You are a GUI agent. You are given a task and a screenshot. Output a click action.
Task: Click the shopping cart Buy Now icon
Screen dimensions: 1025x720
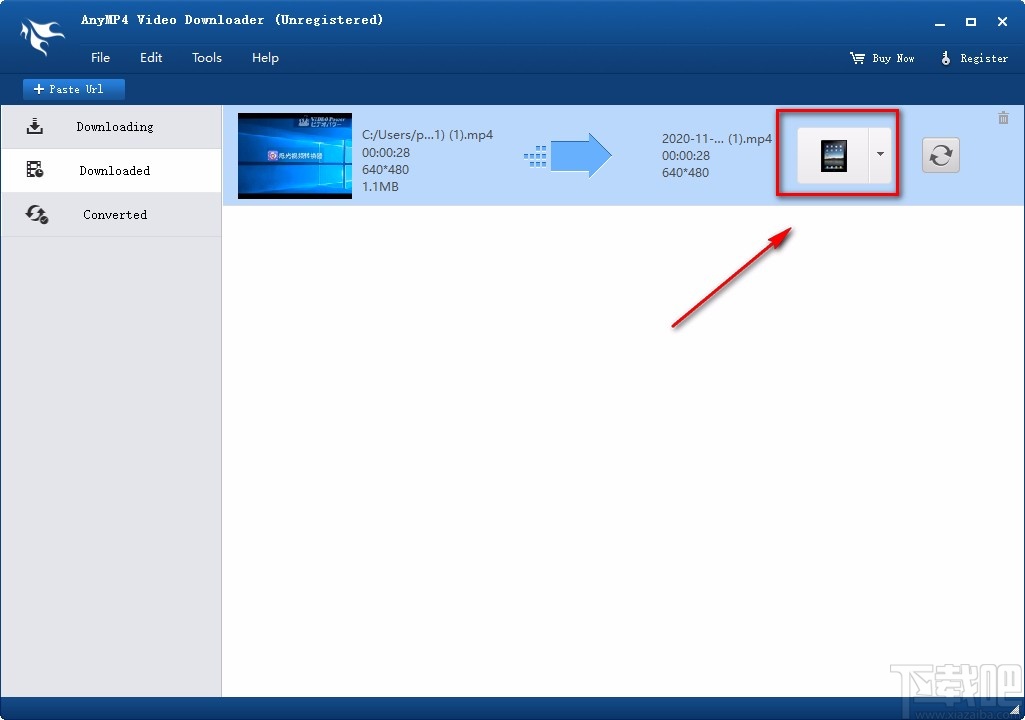tap(856, 58)
